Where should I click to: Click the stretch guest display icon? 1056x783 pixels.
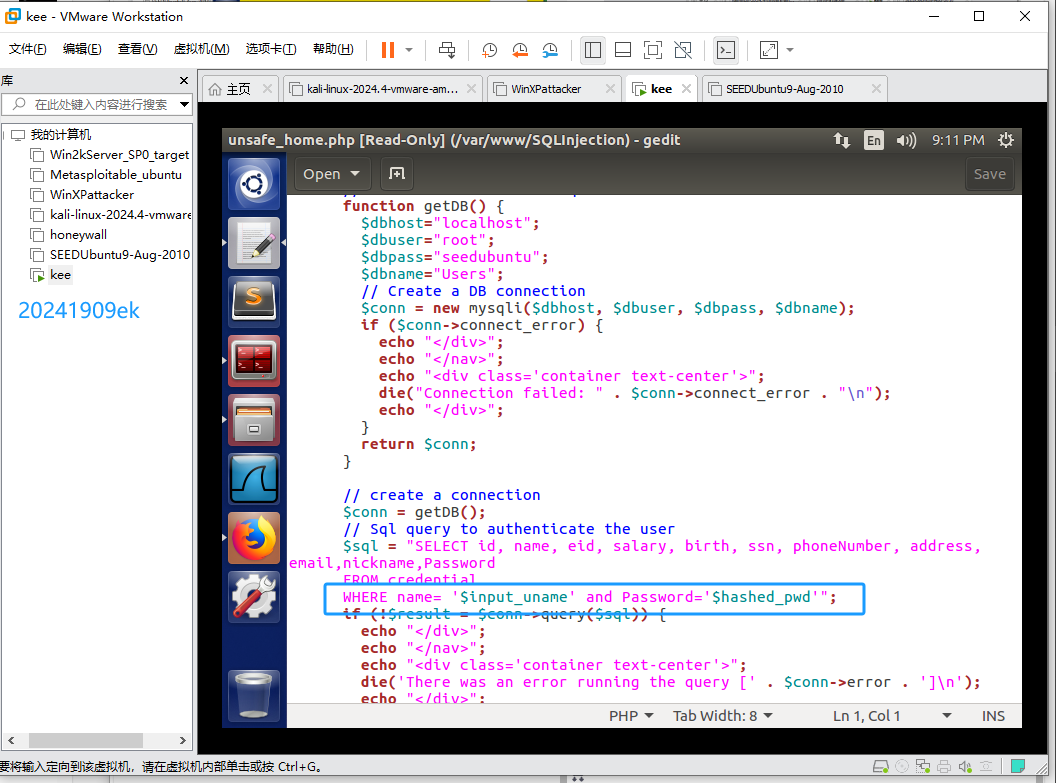[768, 50]
